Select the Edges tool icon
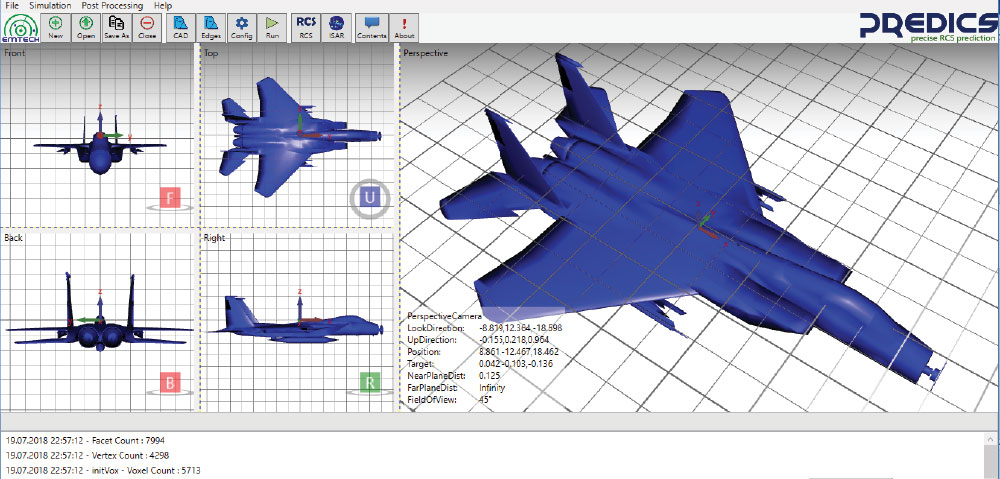The width and height of the screenshot is (1000, 479). tap(211, 25)
